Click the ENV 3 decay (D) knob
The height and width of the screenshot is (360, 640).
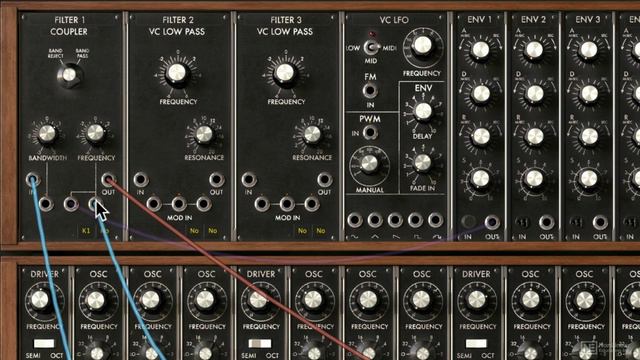(x=589, y=93)
